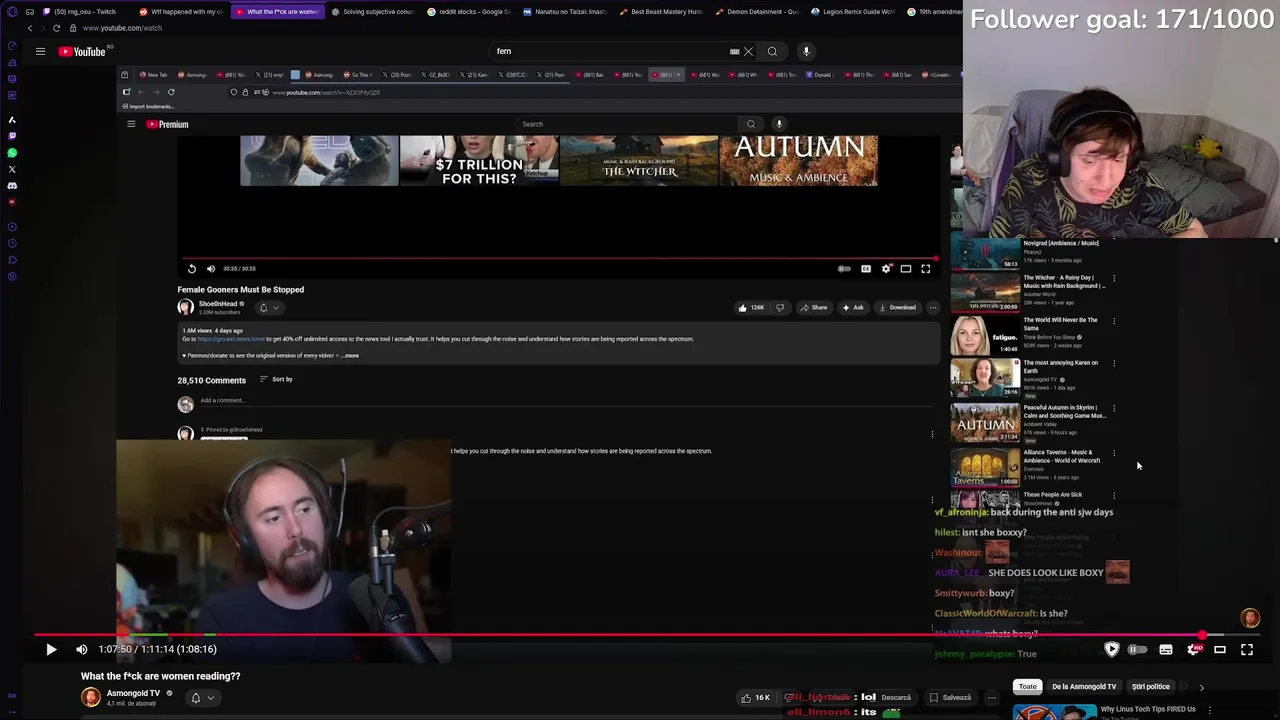Enter fullscreen on the main player
Image resolution: width=1280 pixels, height=720 pixels.
click(x=1247, y=650)
